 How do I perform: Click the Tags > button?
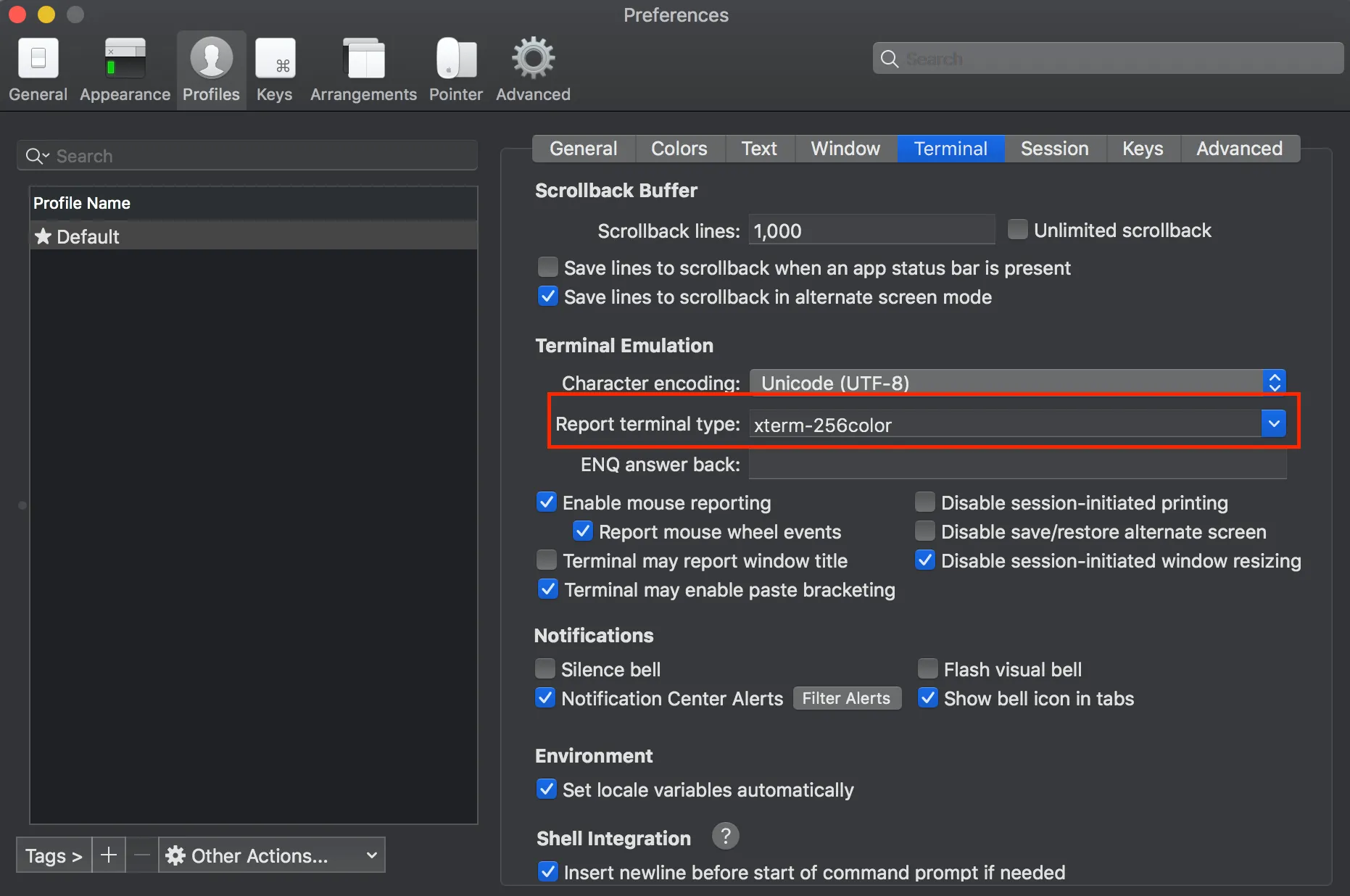[x=54, y=855]
